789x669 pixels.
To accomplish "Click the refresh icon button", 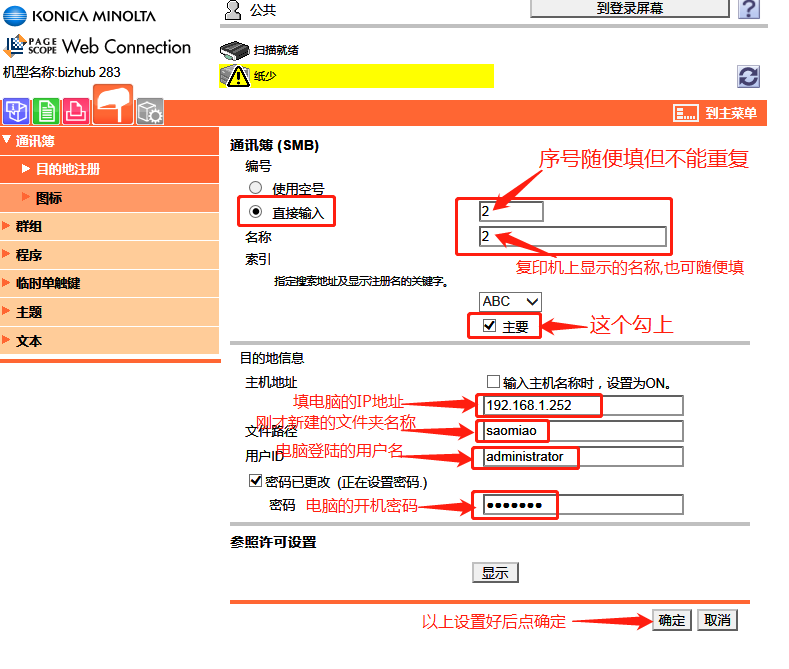I will (747, 76).
